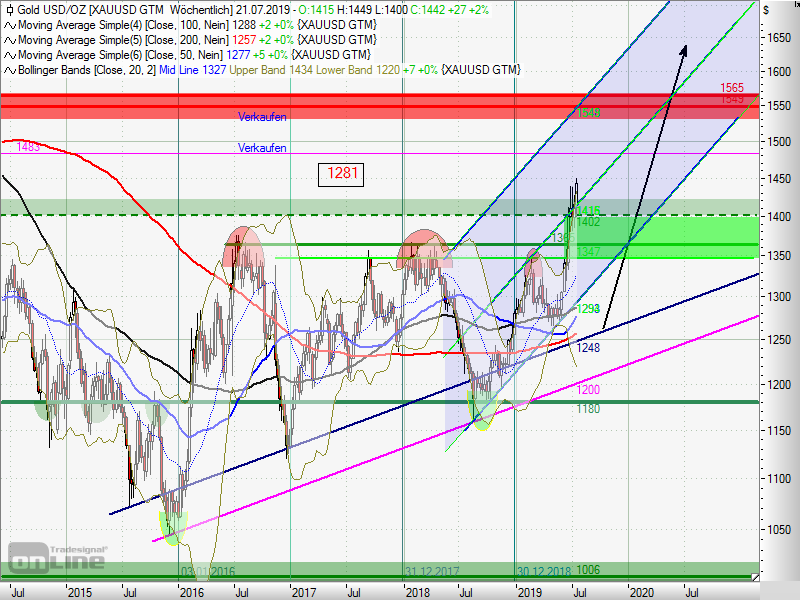The height and width of the screenshot is (600, 800).
Task: Click the Verkaufen label on magenta line
Action: point(262,148)
